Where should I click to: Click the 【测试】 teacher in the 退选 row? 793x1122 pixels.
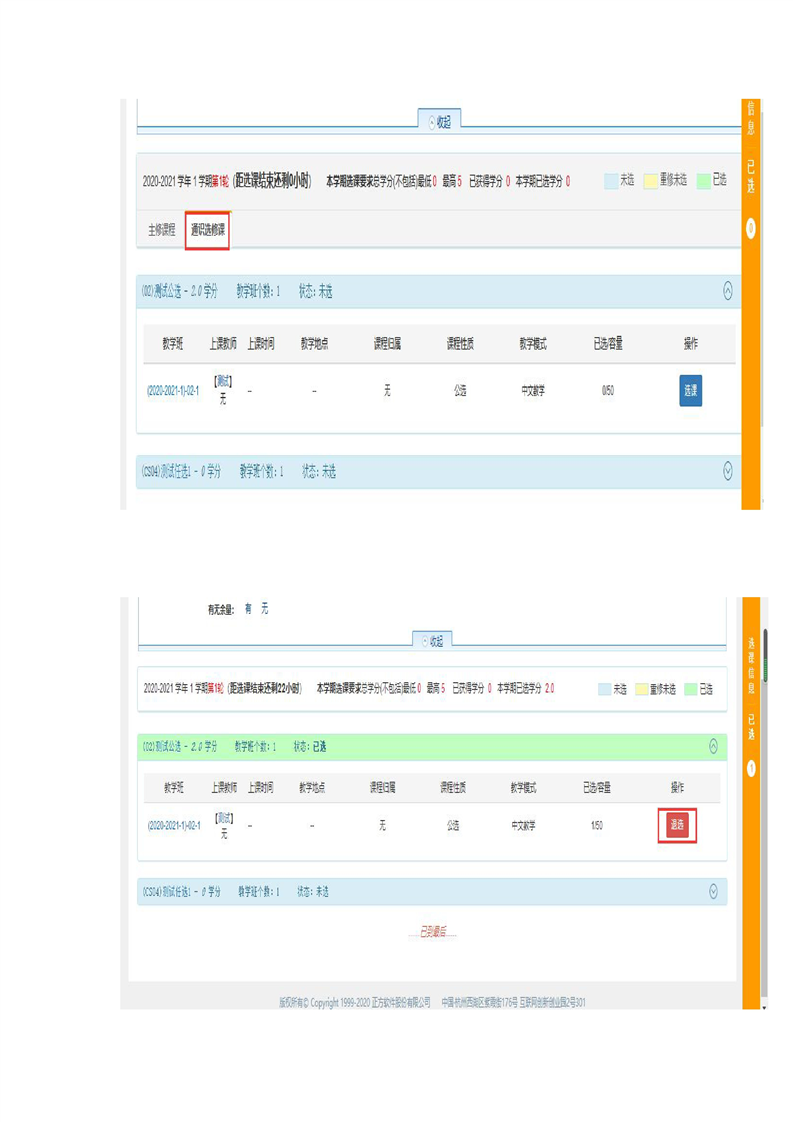pyautogui.click(x=224, y=818)
